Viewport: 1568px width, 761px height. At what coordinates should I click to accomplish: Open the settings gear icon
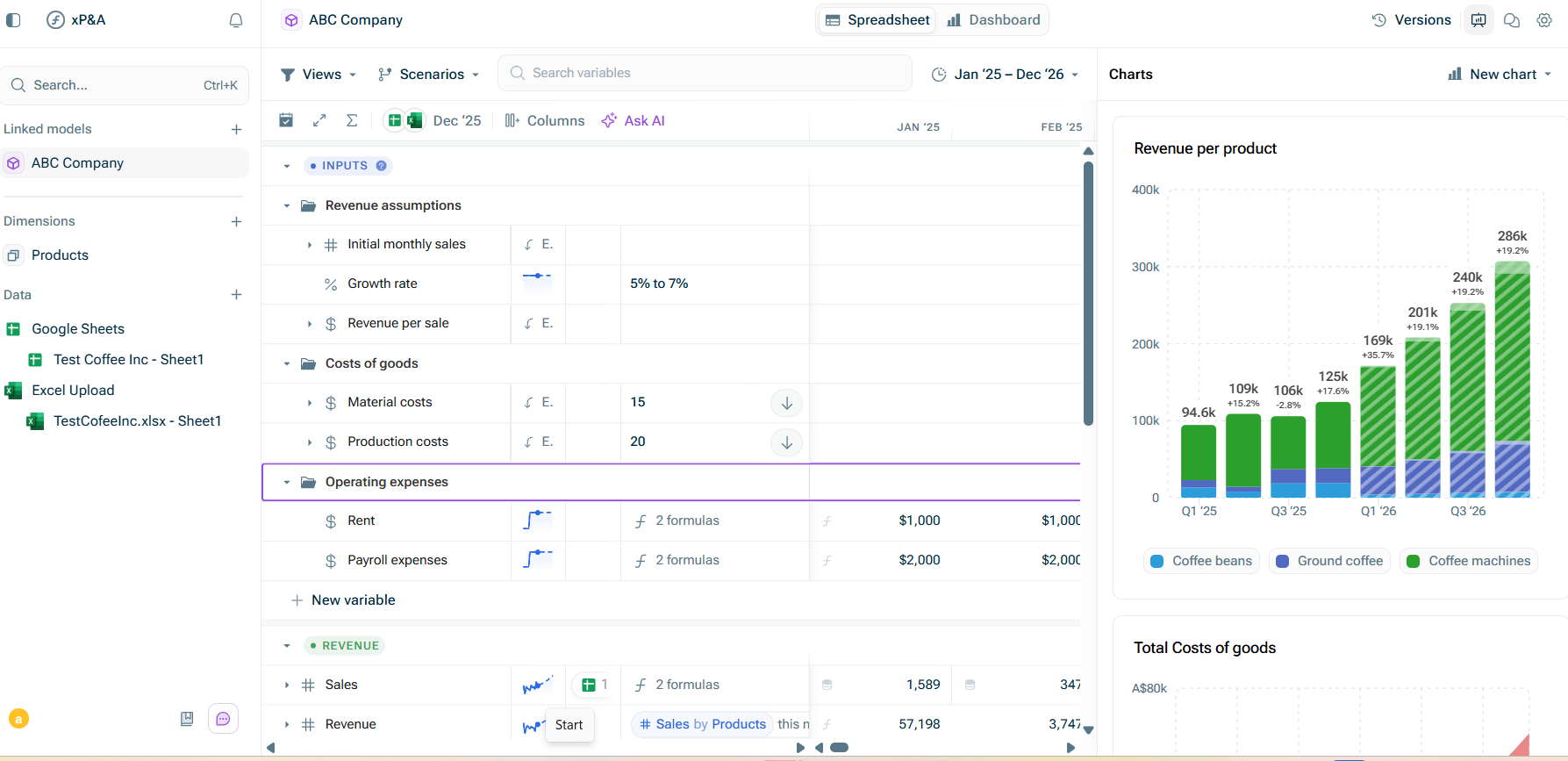coord(1544,20)
